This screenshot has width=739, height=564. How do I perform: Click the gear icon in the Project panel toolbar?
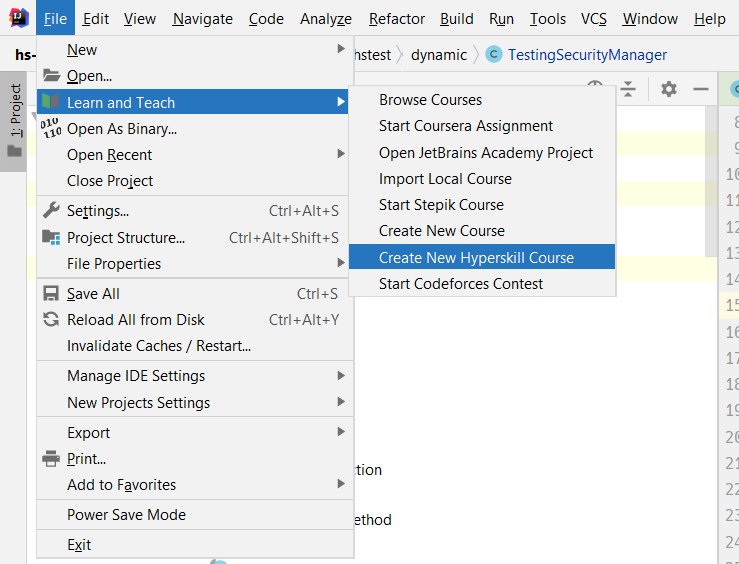point(668,89)
